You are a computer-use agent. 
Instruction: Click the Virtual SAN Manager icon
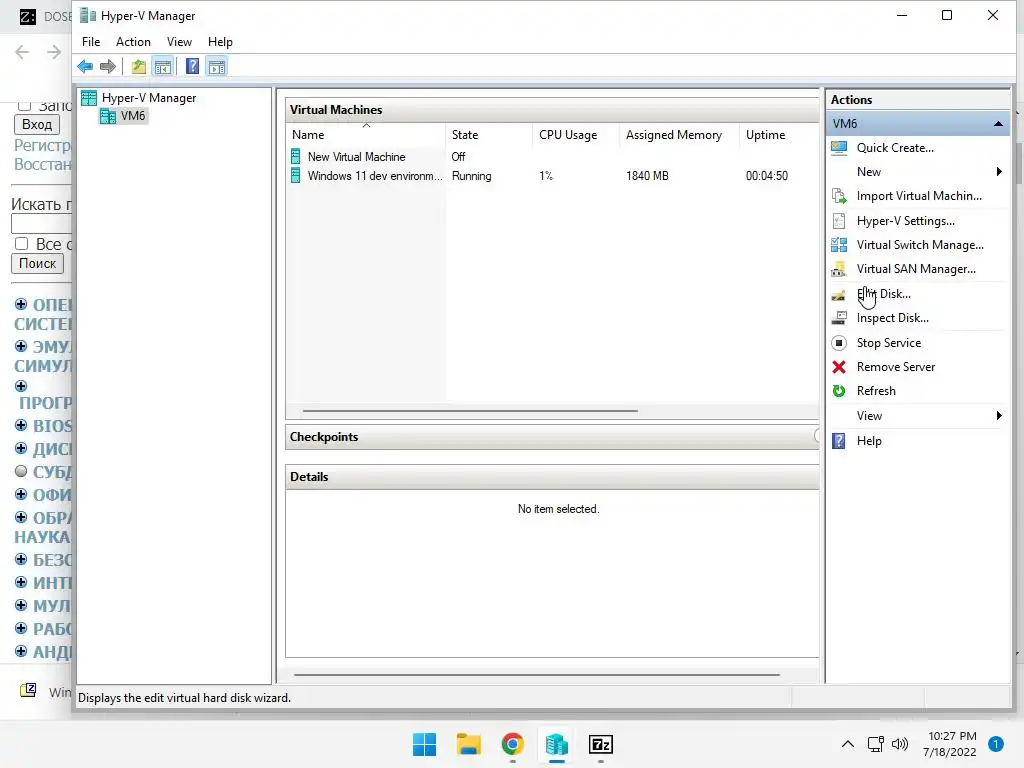pos(839,269)
